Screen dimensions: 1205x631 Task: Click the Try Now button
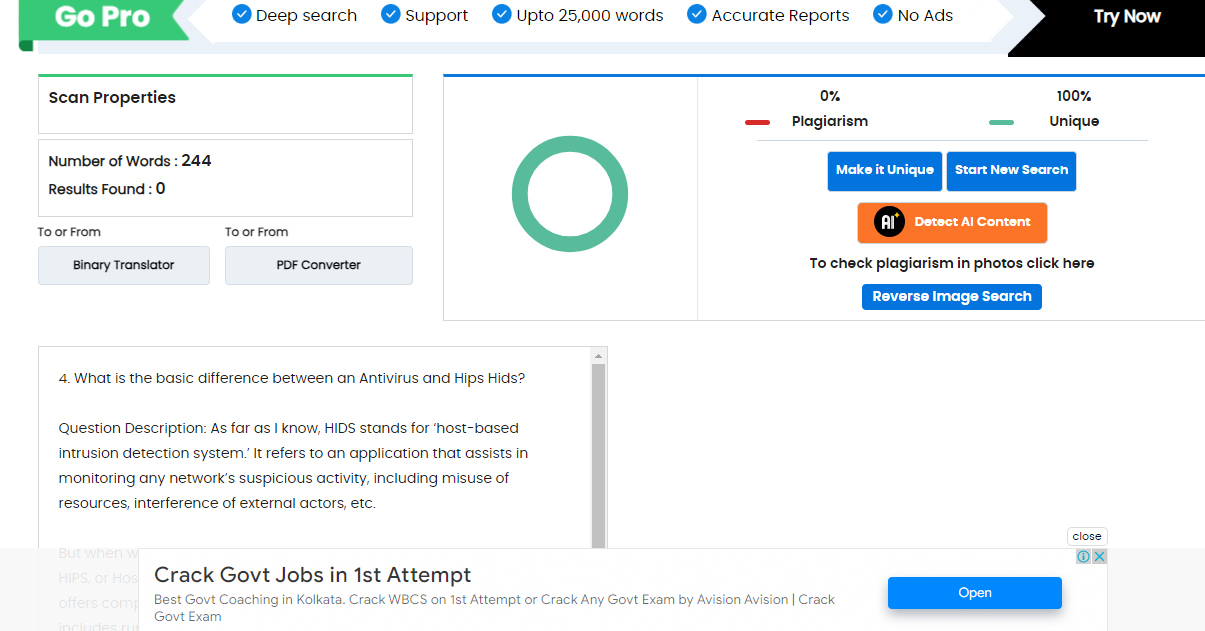pos(1126,17)
